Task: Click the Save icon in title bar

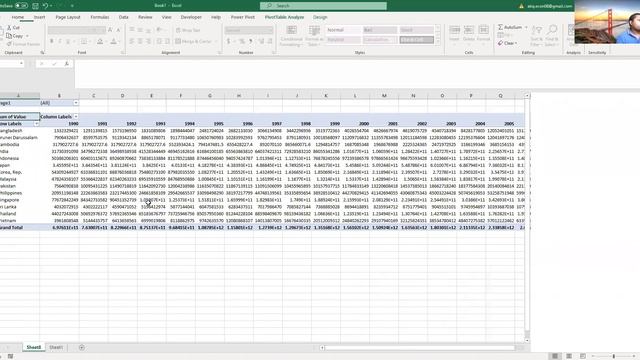Action: pos(36,6)
